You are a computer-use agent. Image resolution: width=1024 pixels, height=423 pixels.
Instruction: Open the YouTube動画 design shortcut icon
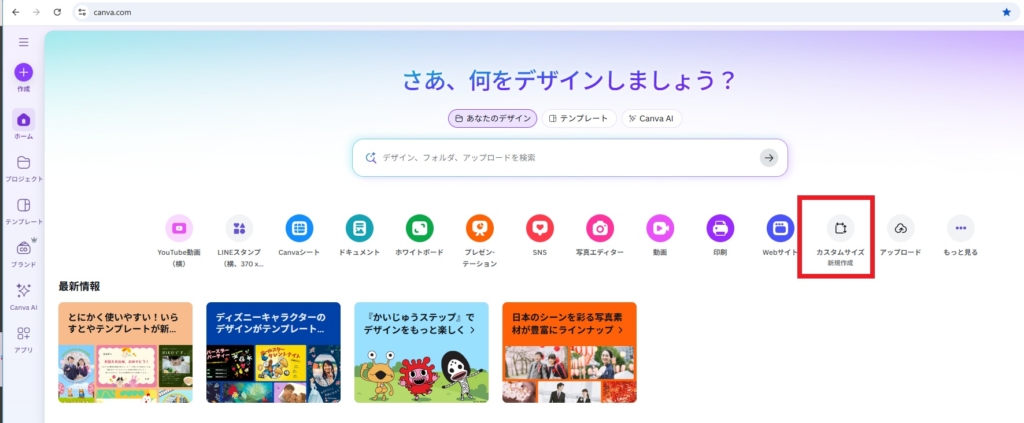click(179, 228)
